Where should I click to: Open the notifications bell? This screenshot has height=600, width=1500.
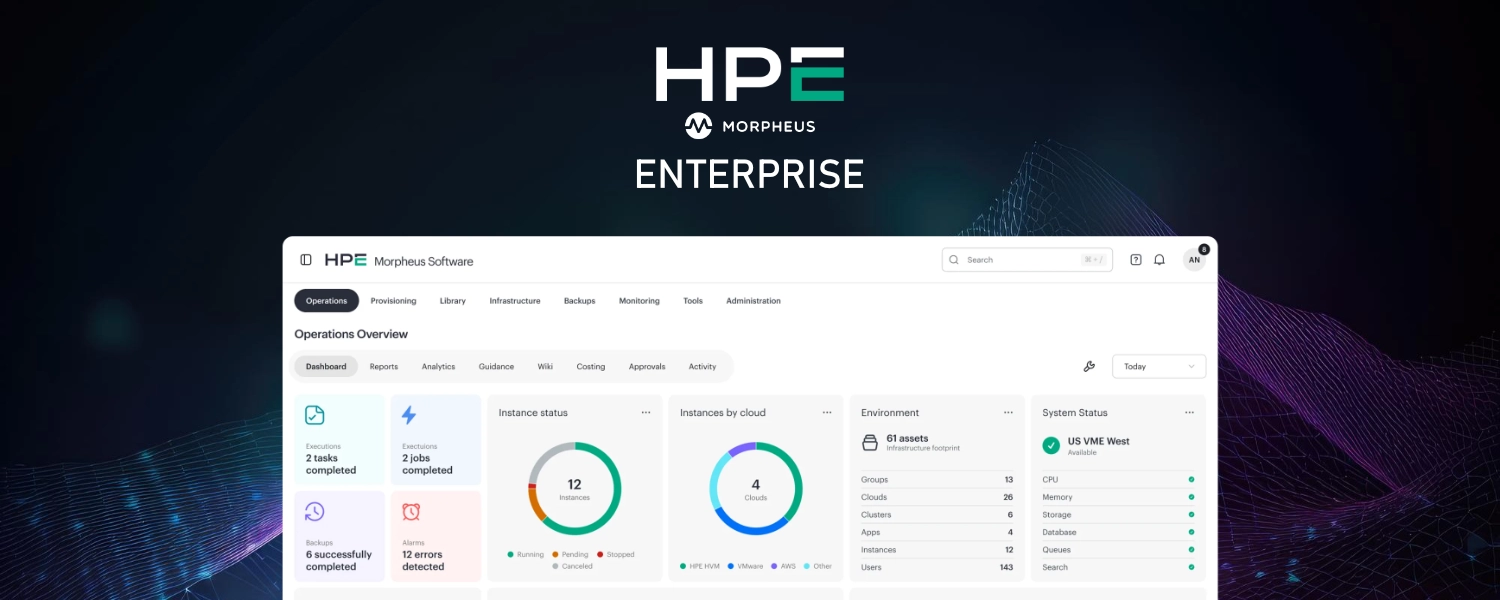1159,260
